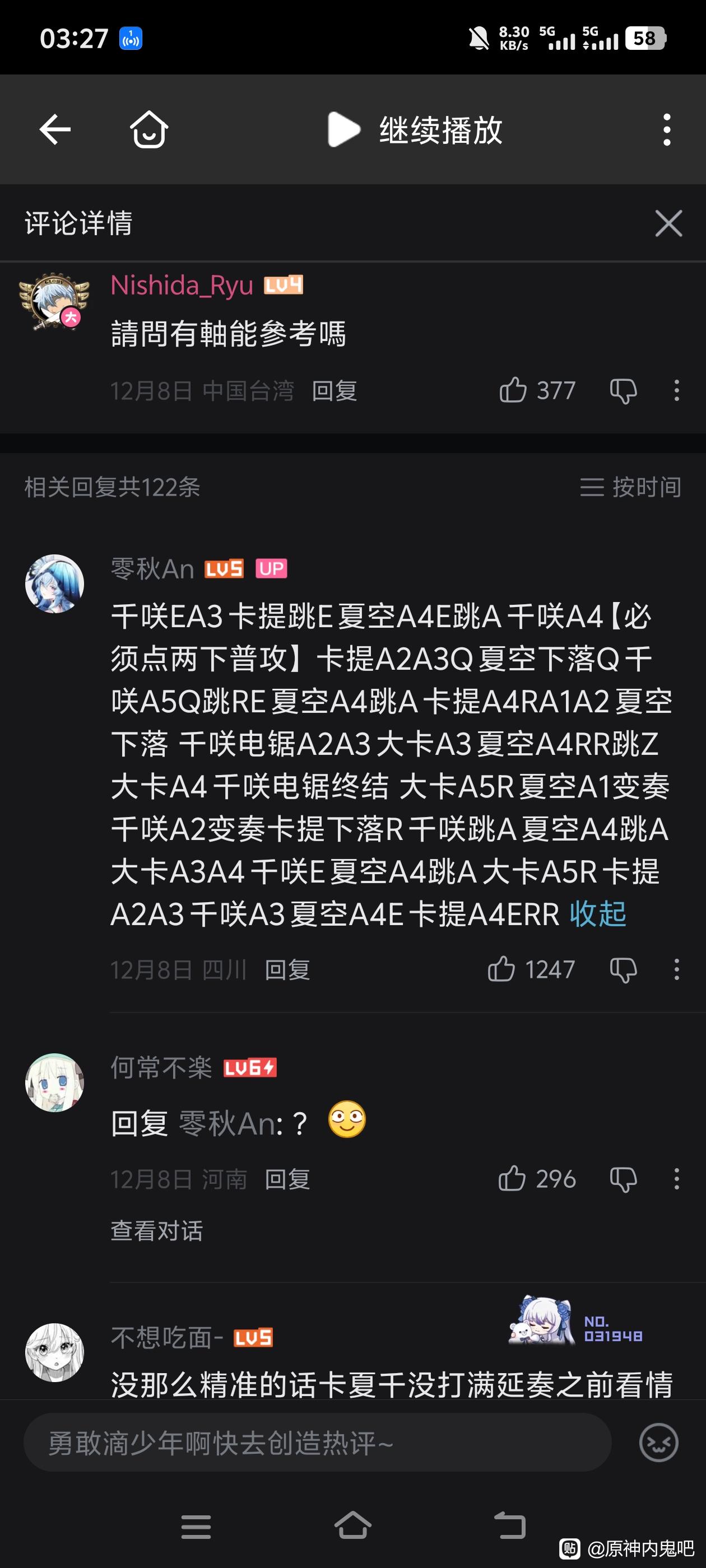
Task: Tap the back arrow icon
Action: [x=55, y=130]
